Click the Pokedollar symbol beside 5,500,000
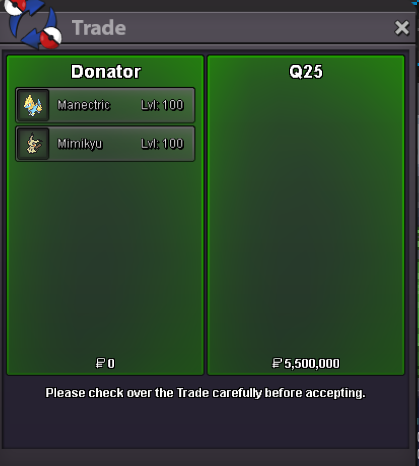 (x=277, y=363)
